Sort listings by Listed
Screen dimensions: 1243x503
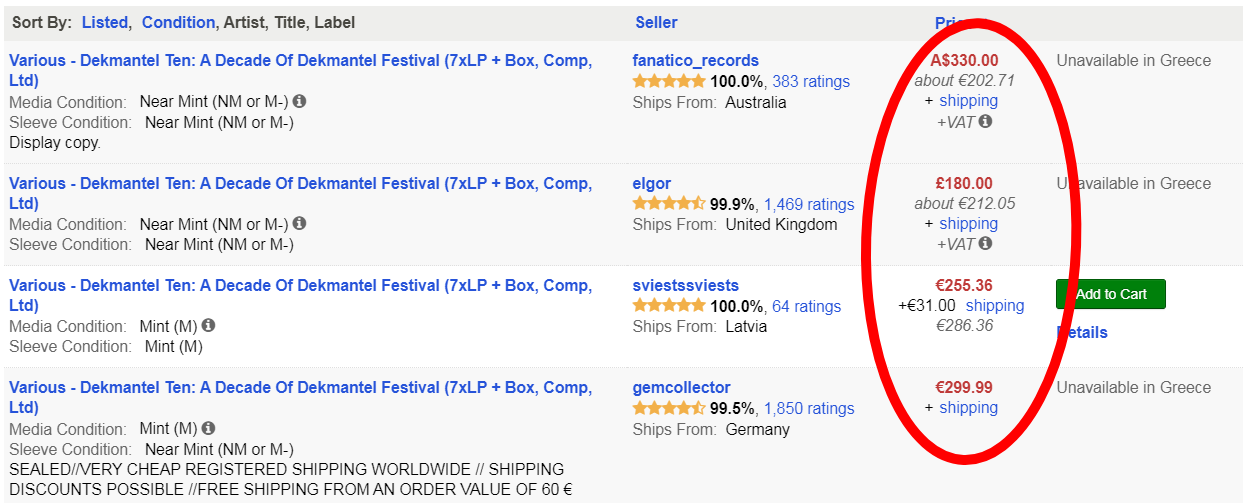(x=106, y=22)
